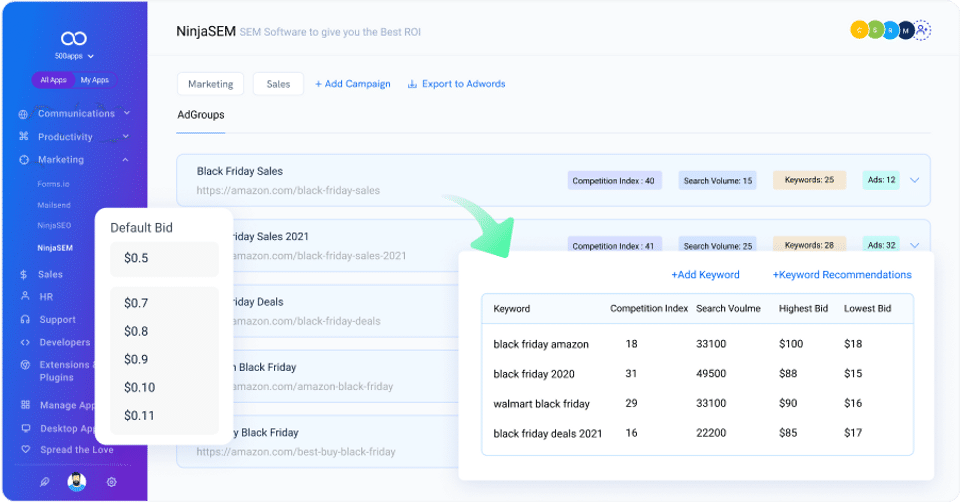This screenshot has width=960, height=502.
Task: Click +Keyword Recommendations link
Action: tap(842, 275)
